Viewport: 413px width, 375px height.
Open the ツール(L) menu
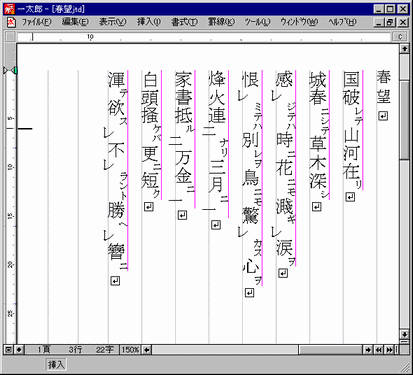click(x=257, y=22)
